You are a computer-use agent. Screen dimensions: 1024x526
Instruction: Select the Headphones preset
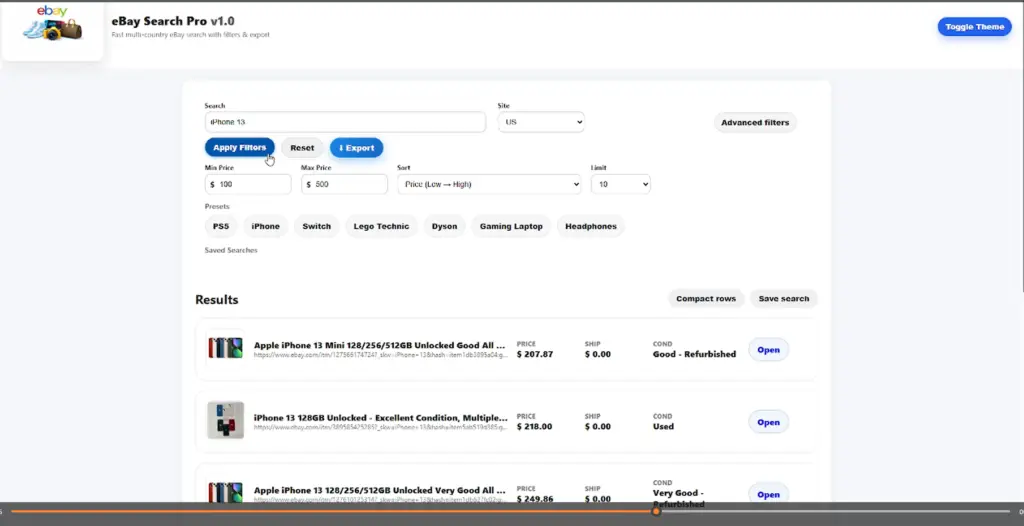[x=591, y=226]
